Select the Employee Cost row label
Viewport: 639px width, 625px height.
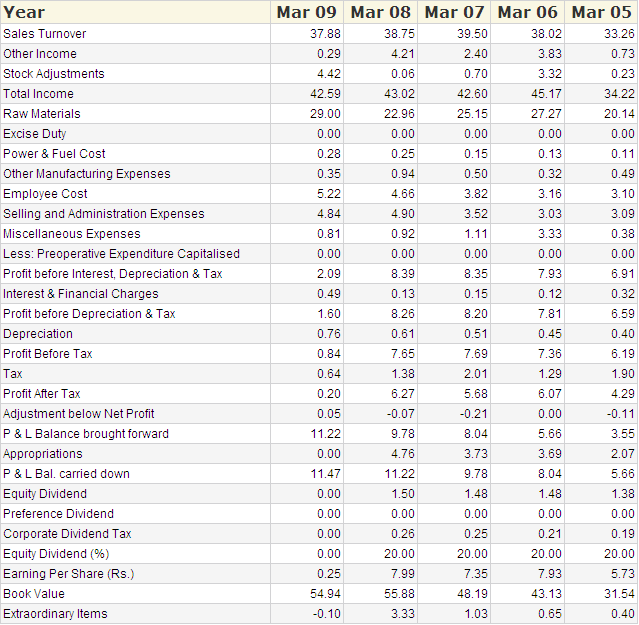point(45,194)
